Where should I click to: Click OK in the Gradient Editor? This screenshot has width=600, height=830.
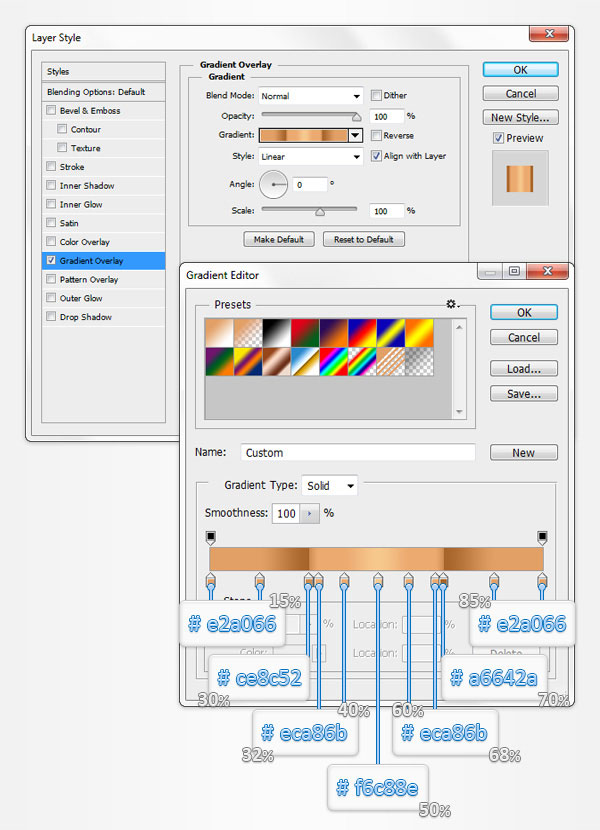click(x=524, y=312)
